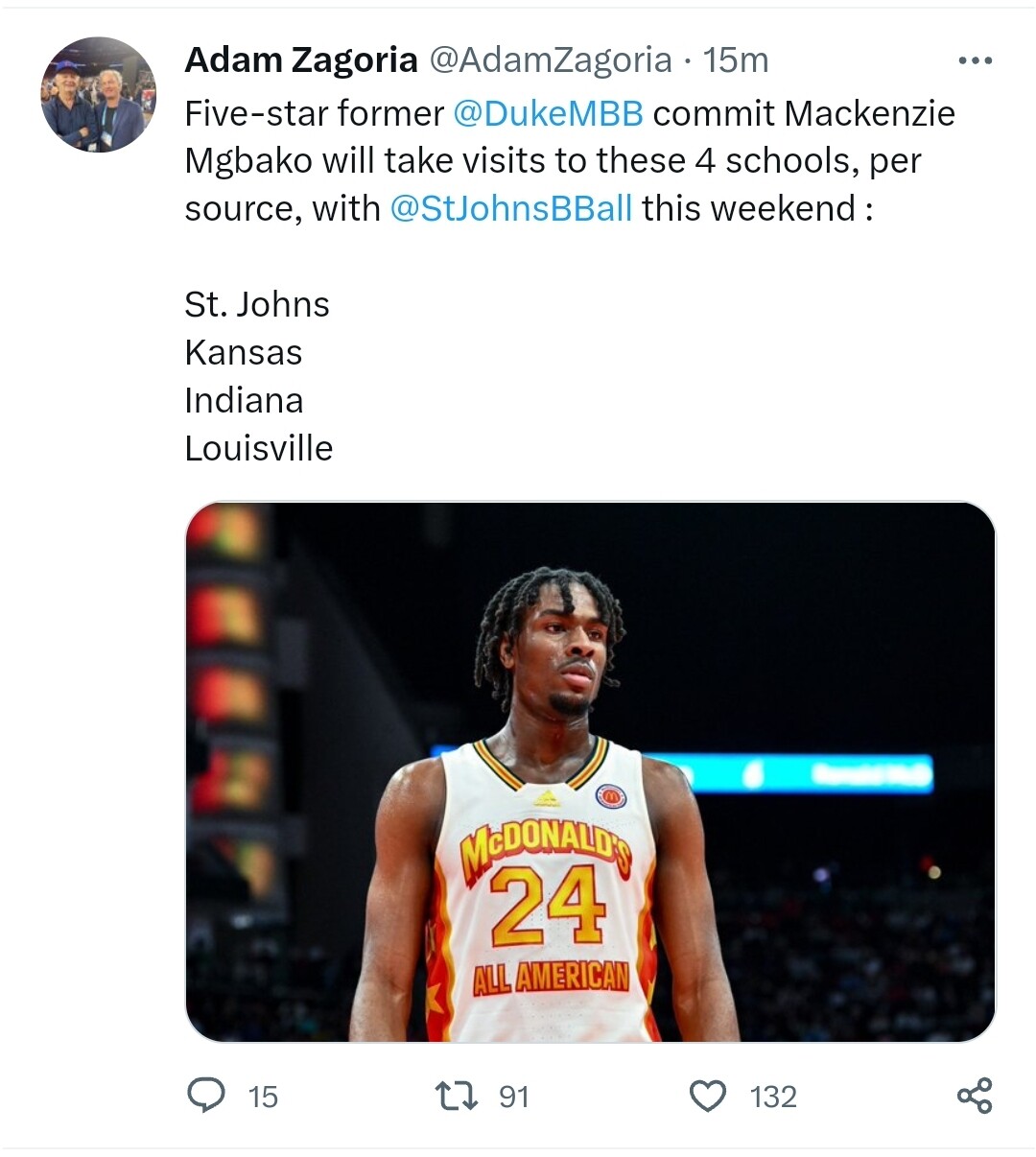The width and height of the screenshot is (1036, 1157).
Task: Select the tweet text mentioning Mackenzie Mgbako
Action: click(x=570, y=161)
